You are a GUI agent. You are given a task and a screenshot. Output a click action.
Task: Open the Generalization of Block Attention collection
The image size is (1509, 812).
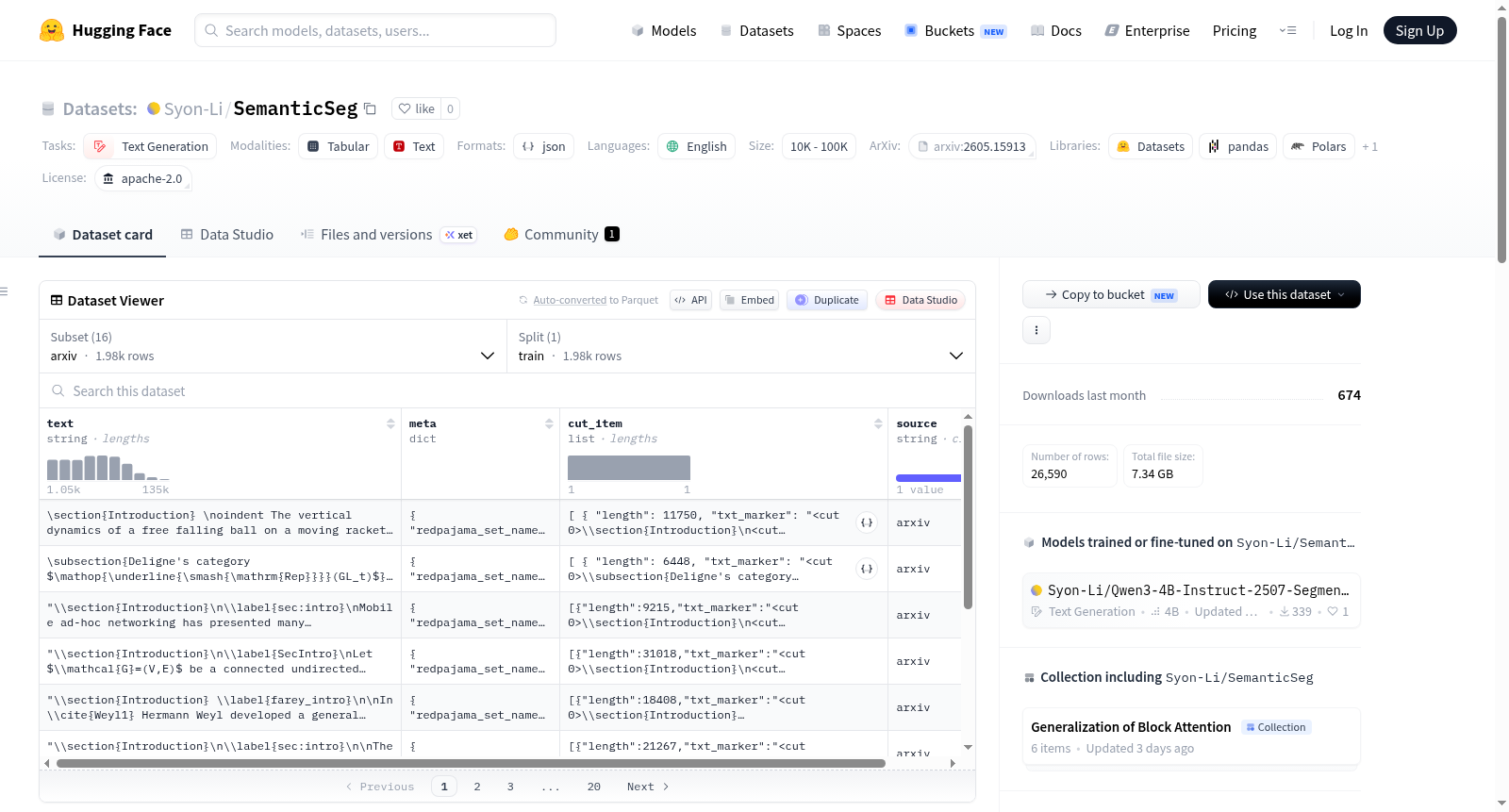click(x=1191, y=737)
